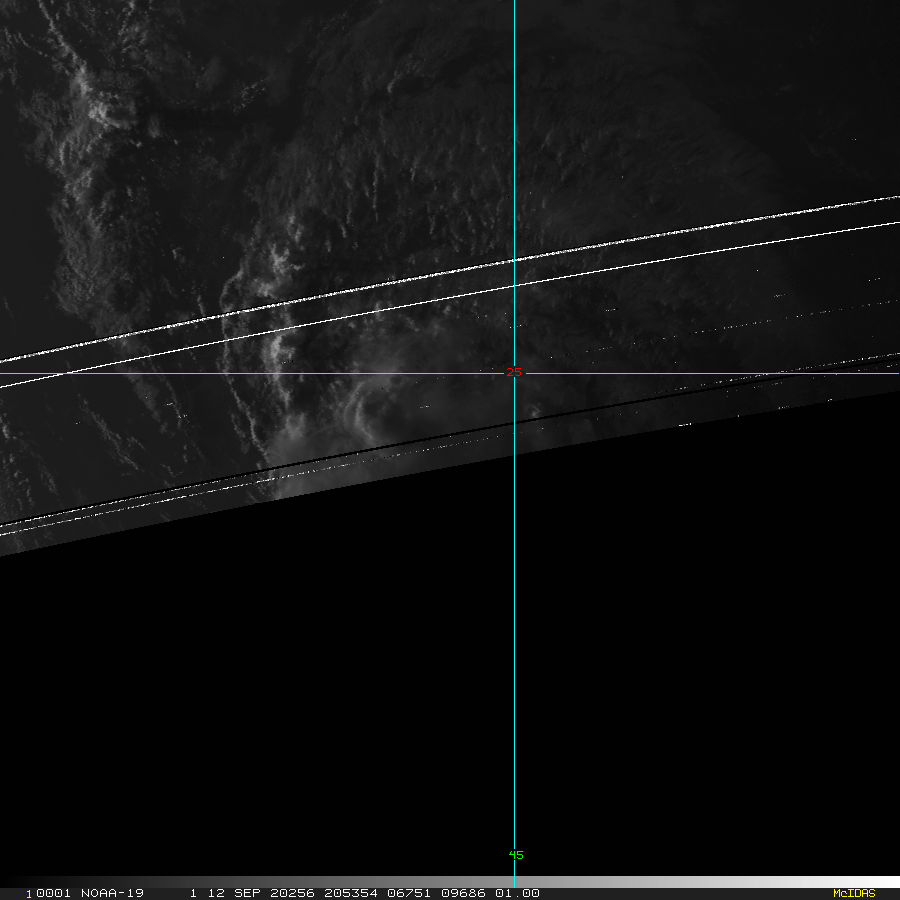Select the date text 12 SEP 20256

tap(261, 893)
